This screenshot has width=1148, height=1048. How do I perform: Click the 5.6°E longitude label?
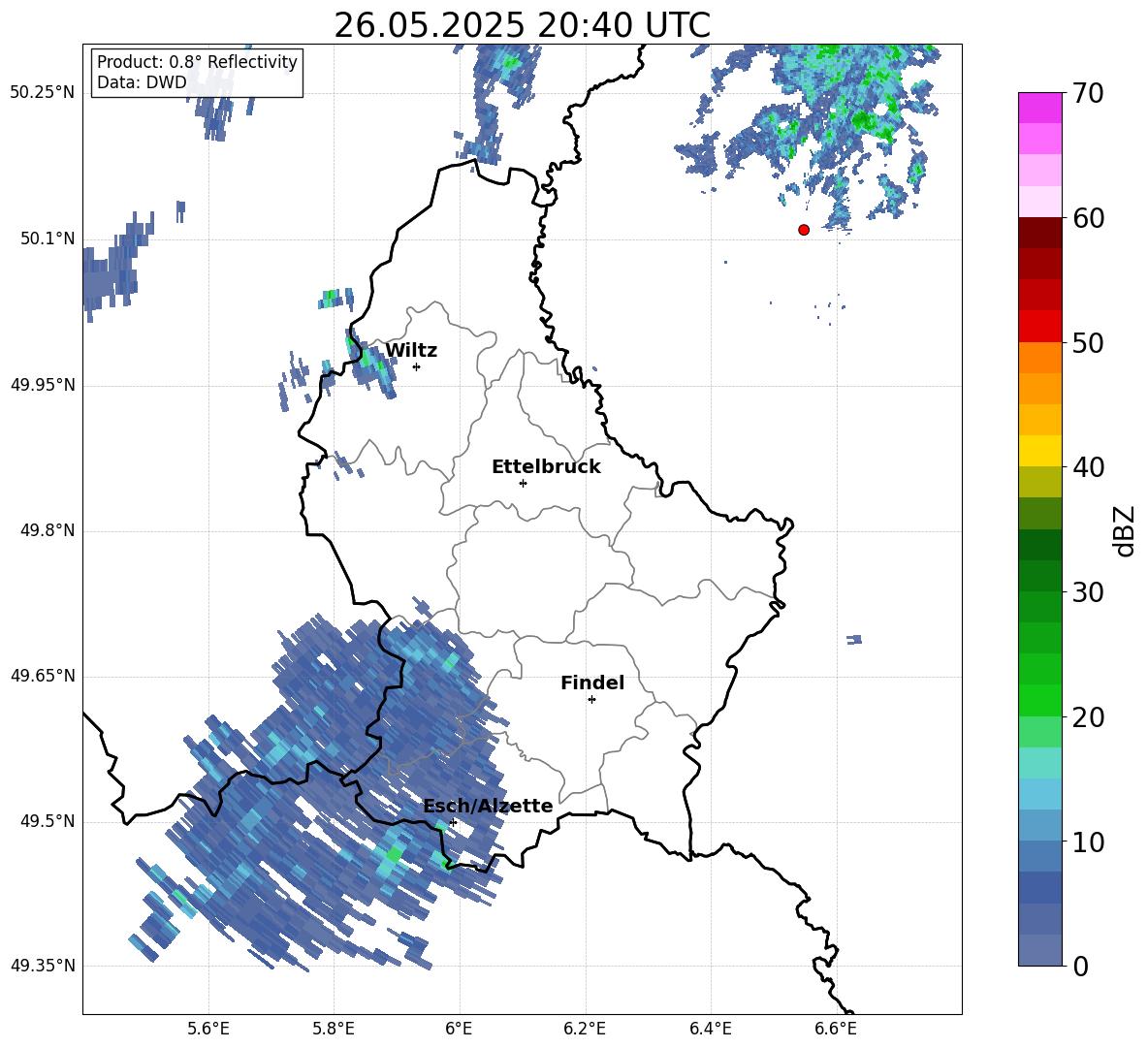208,1029
